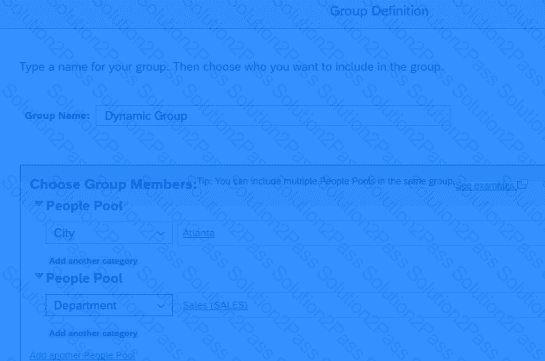Click Add another People Pool link

pos(82,355)
